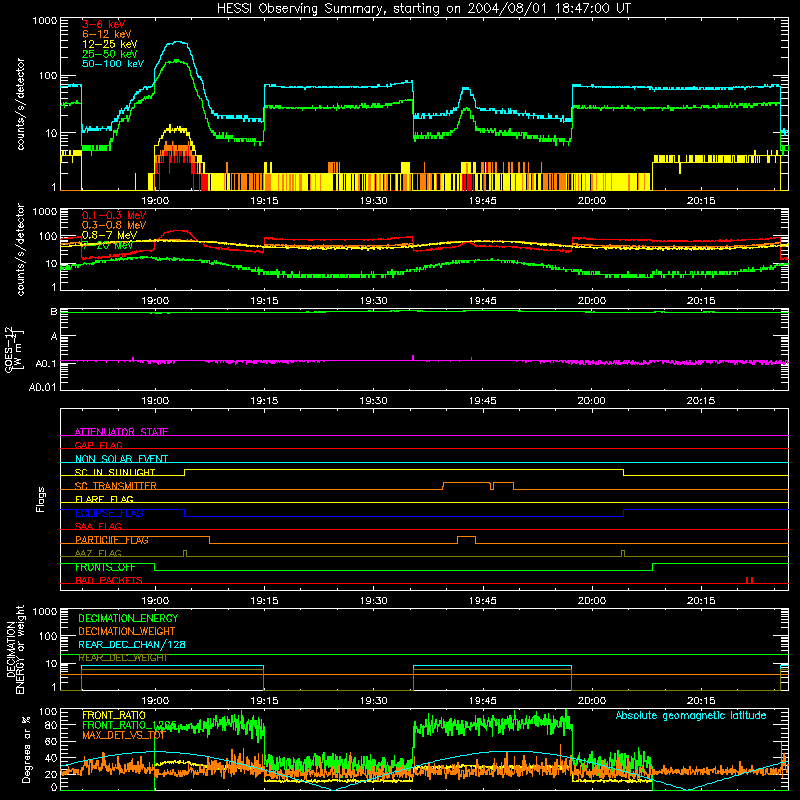Viewport: 800px width, 800px height.
Task: Select the DECIMATION_ENERGY legend label
Action: 128,618
